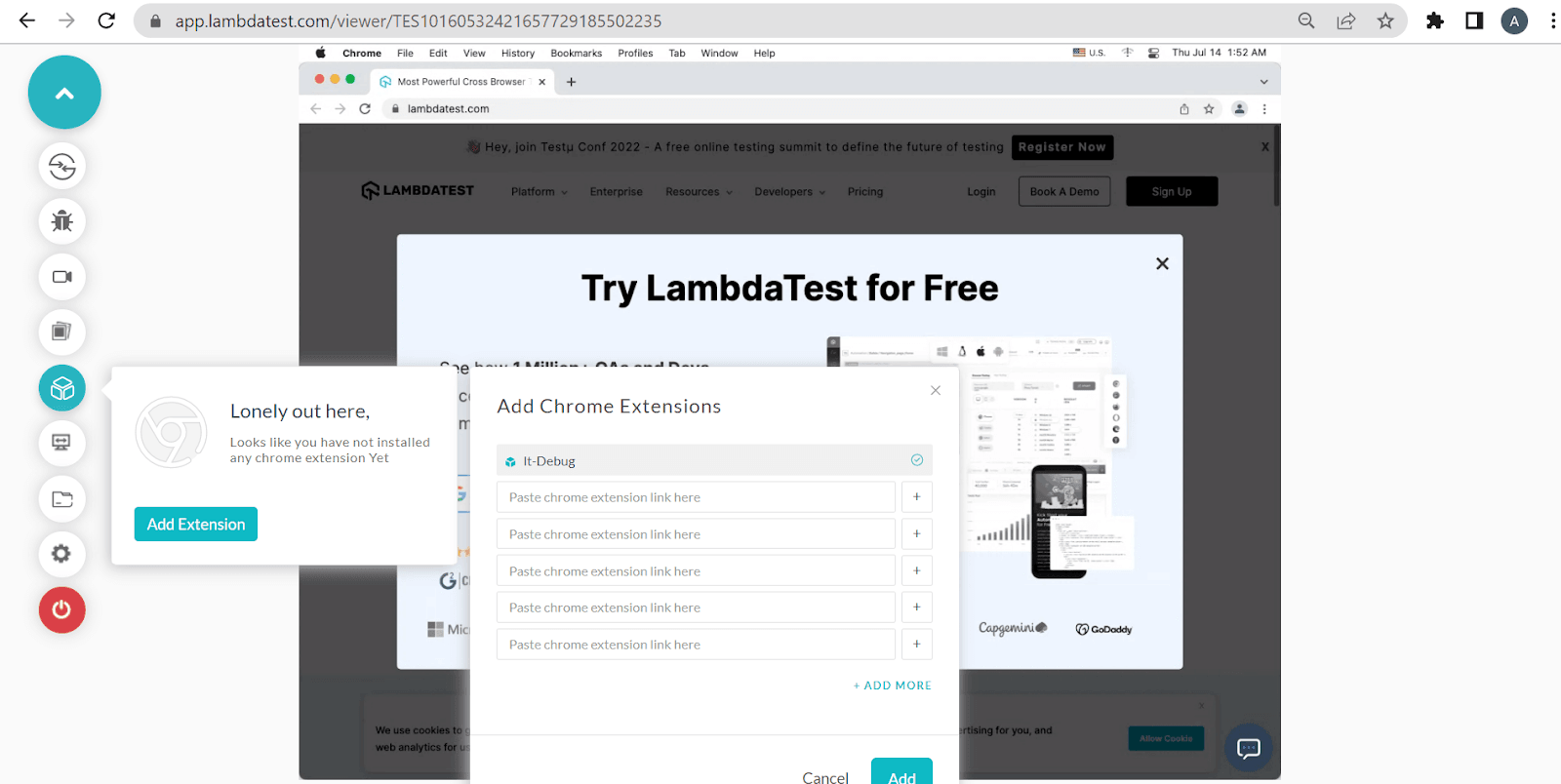Viewport: 1561px width, 784px height.
Task: Open the File menu in remote Chrome
Action: pos(405,53)
